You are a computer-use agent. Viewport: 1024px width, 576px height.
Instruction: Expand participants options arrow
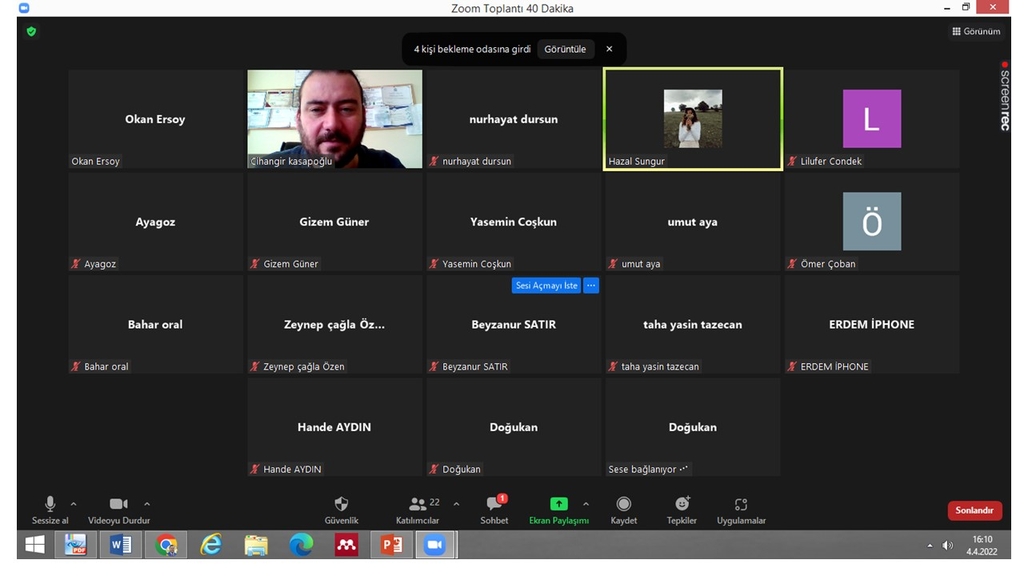[x=457, y=504]
